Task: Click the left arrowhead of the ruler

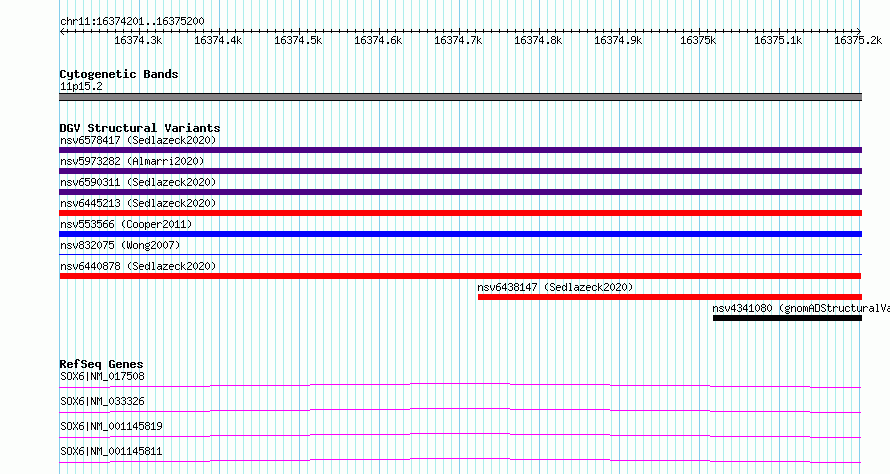Action: click(62, 31)
